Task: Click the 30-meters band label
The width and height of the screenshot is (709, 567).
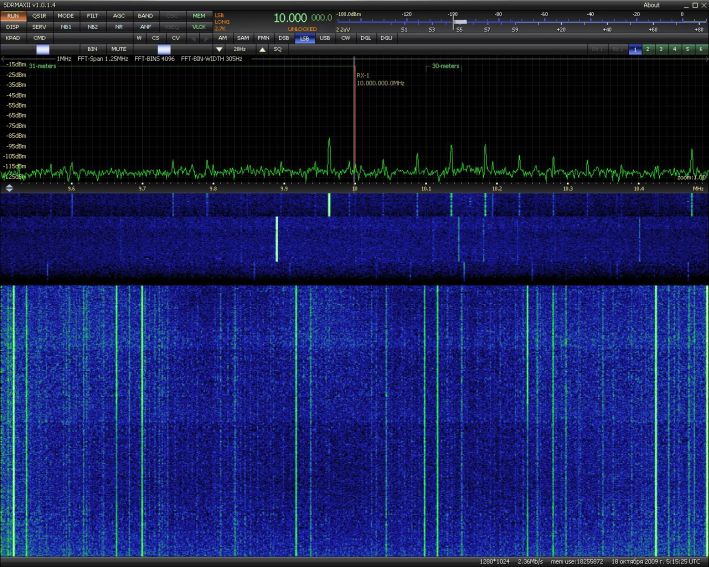Action: 445,66
